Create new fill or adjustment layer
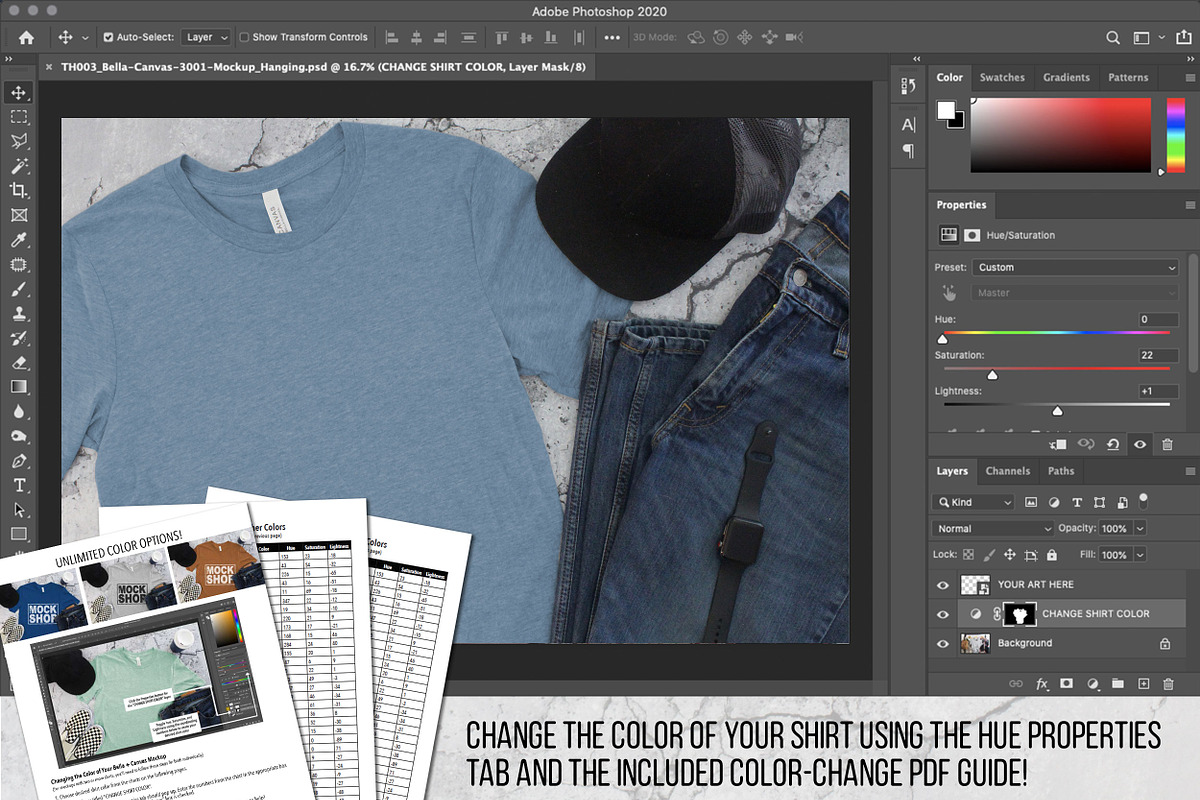This screenshot has width=1200, height=800. coord(1092,684)
